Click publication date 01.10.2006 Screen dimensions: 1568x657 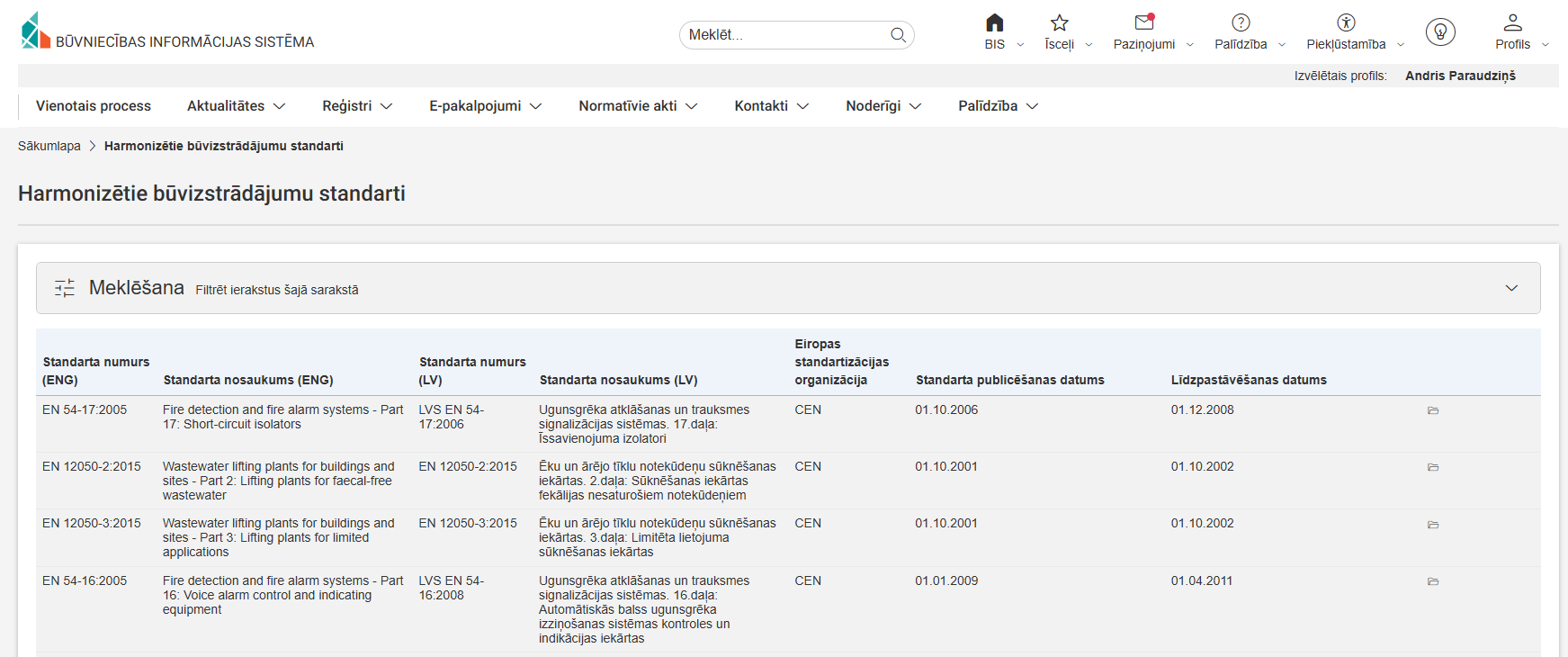pos(946,409)
